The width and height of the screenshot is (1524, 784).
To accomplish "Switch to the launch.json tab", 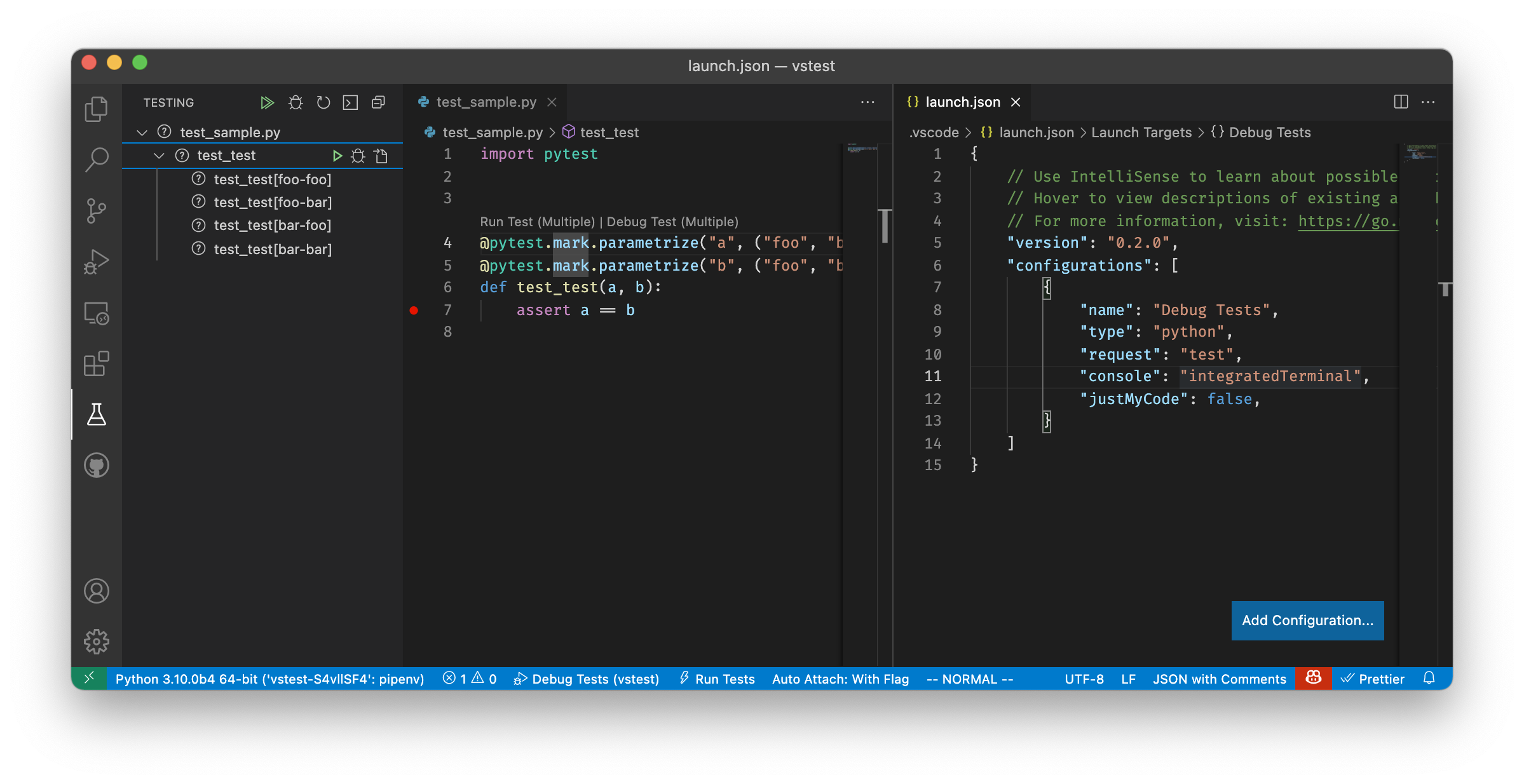I will pyautogui.click(x=963, y=102).
